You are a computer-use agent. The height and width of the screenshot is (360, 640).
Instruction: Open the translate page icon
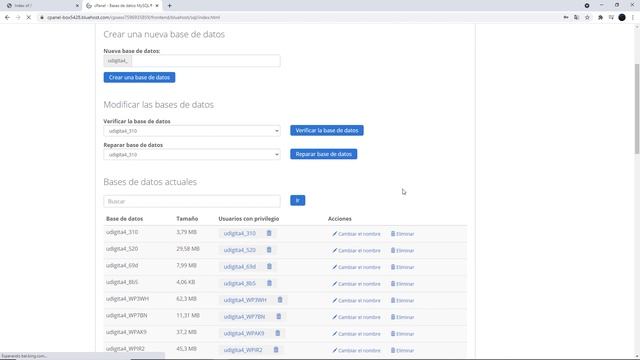(576, 18)
